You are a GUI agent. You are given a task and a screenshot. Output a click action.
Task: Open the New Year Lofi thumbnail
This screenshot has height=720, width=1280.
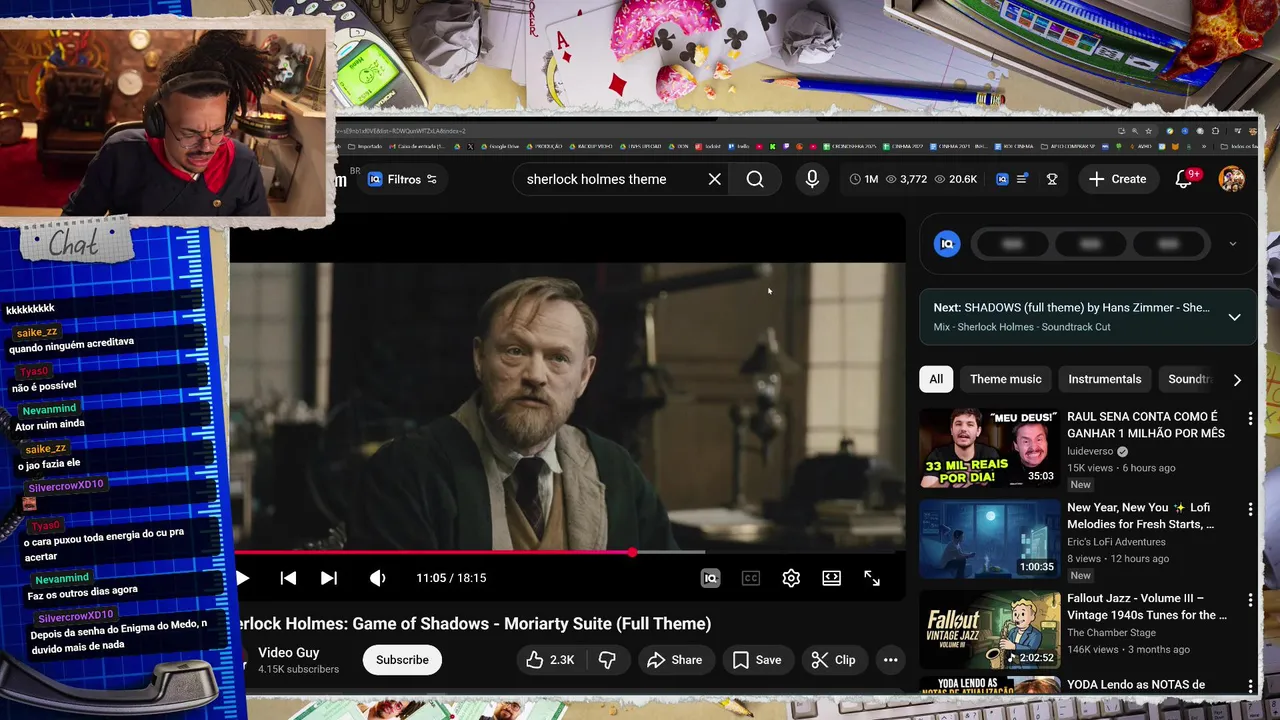point(989,539)
